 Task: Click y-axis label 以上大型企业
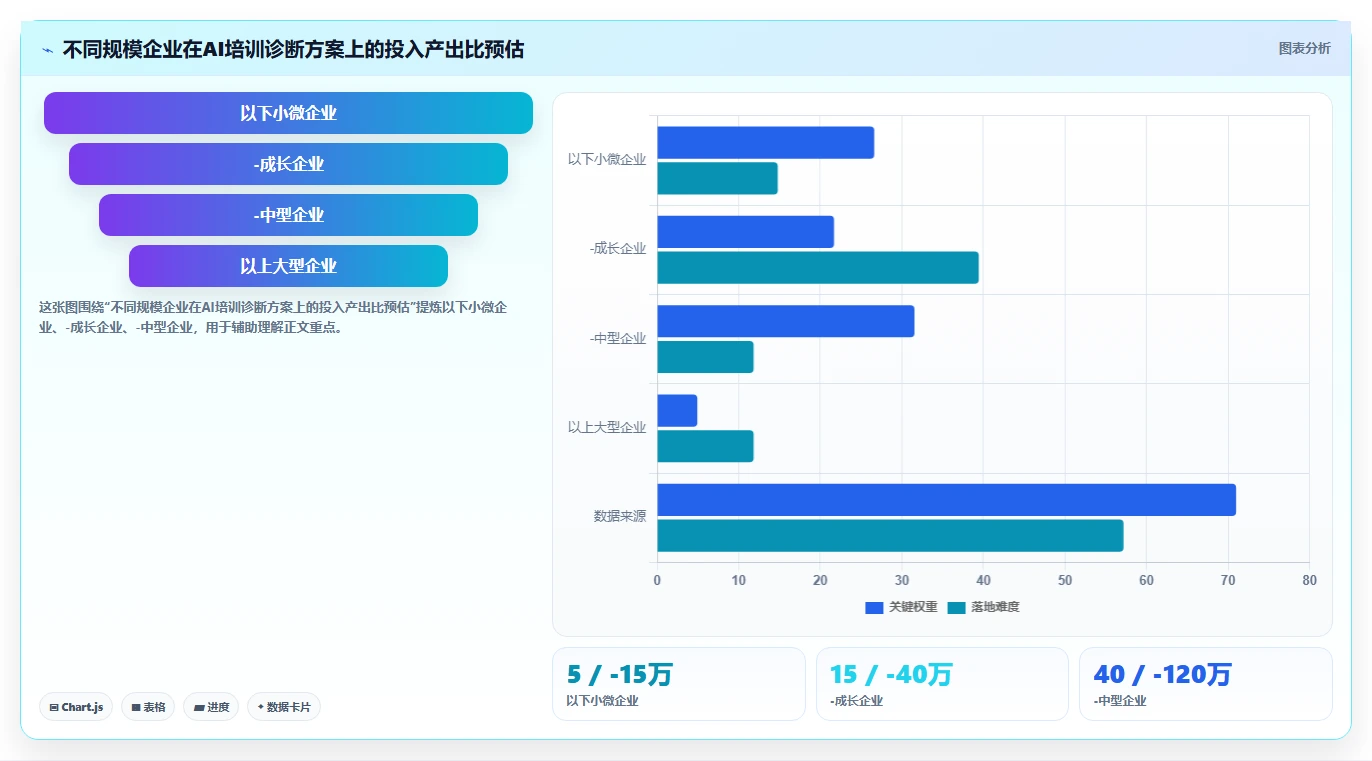[x=607, y=427]
